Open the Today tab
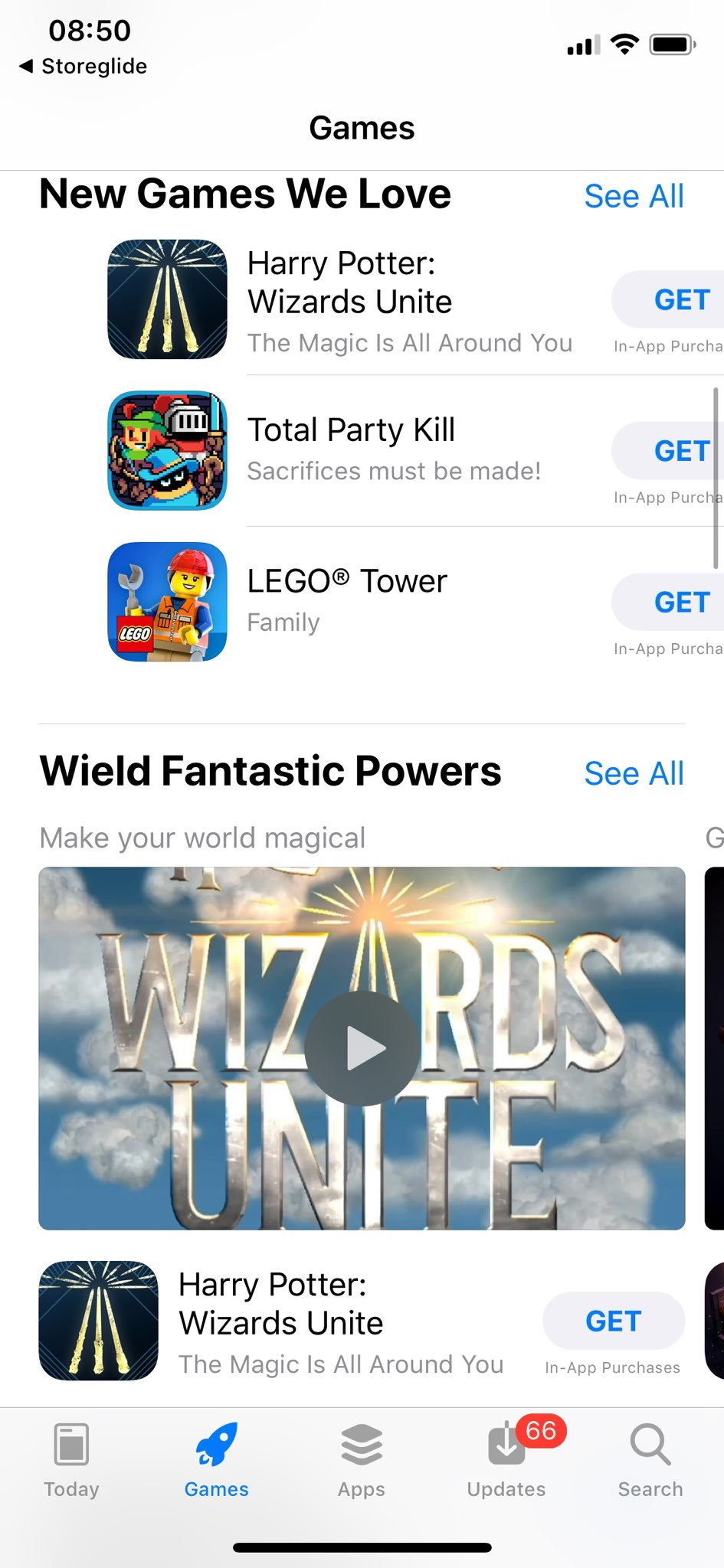 pos(72,1460)
